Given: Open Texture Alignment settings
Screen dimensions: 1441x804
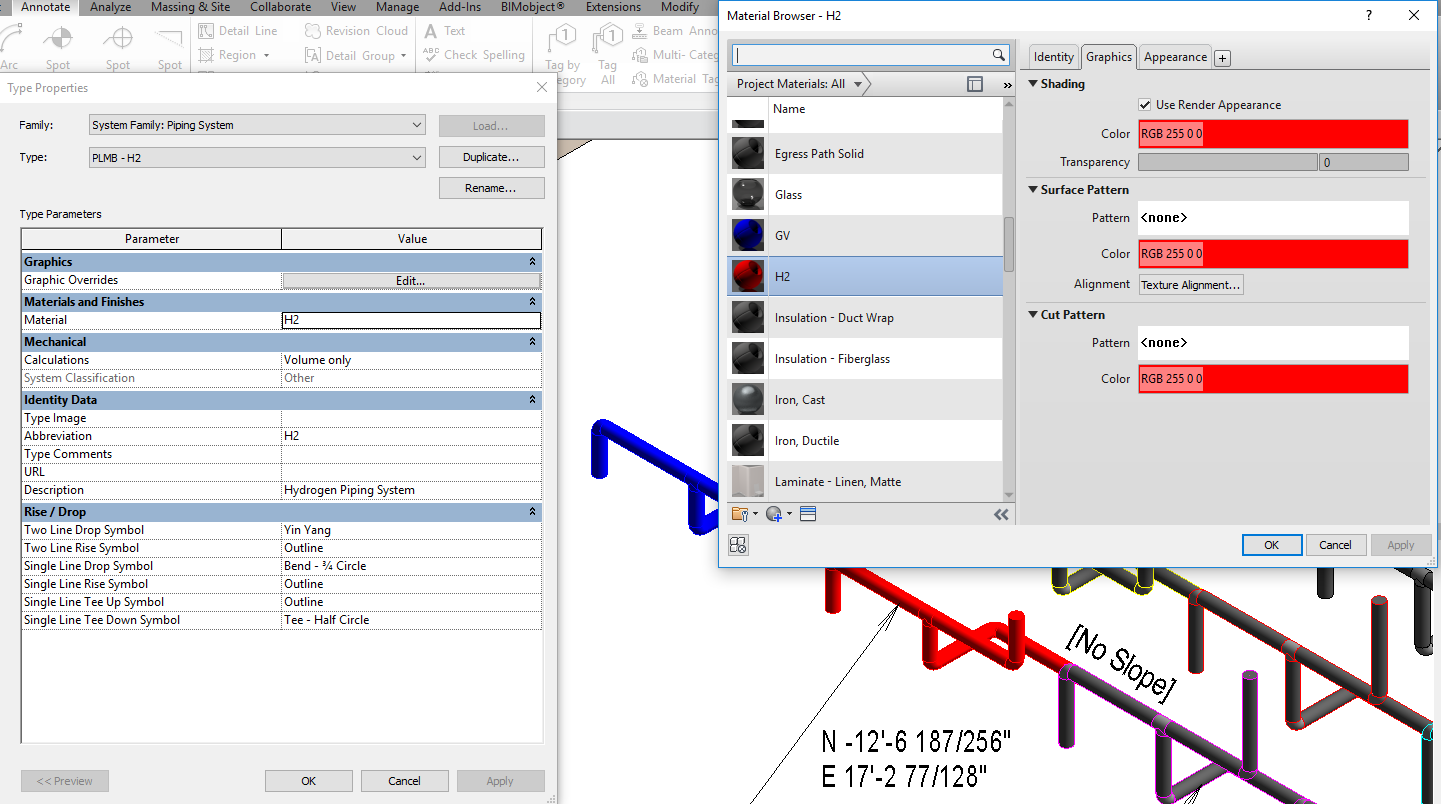Looking at the screenshot, I should coord(1190,284).
